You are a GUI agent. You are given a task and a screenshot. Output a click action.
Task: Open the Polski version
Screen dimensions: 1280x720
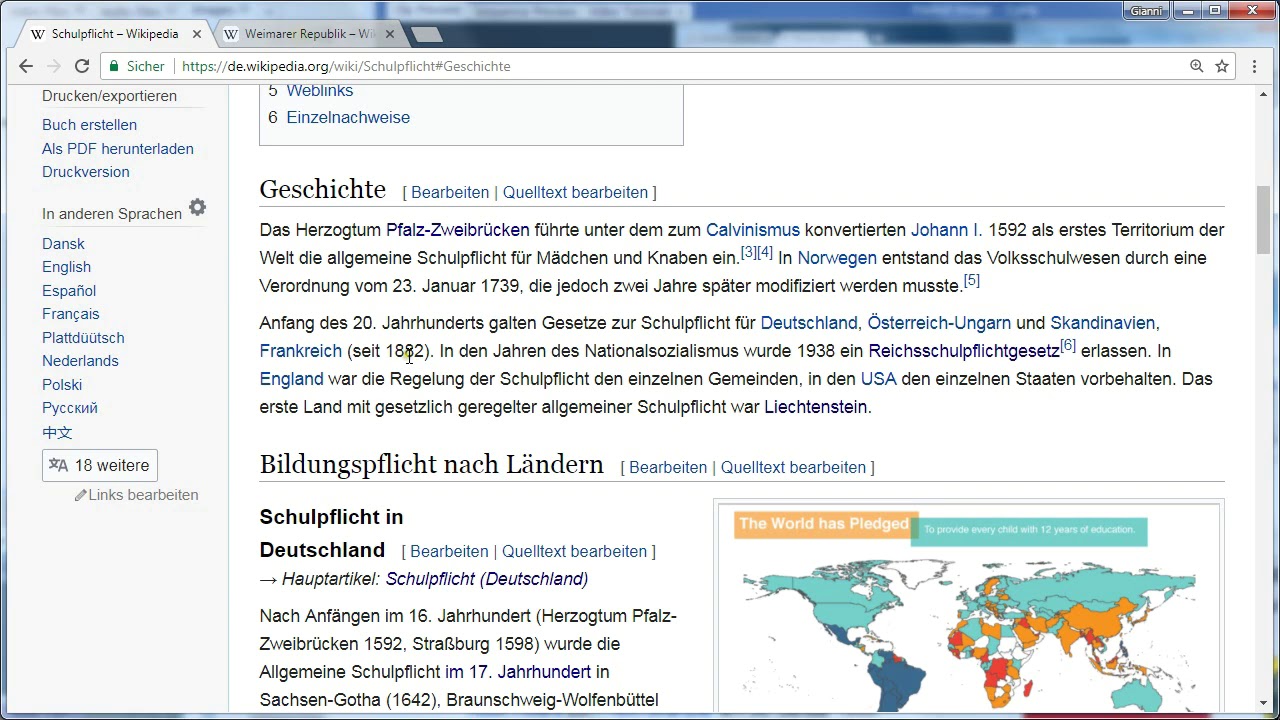coord(62,385)
